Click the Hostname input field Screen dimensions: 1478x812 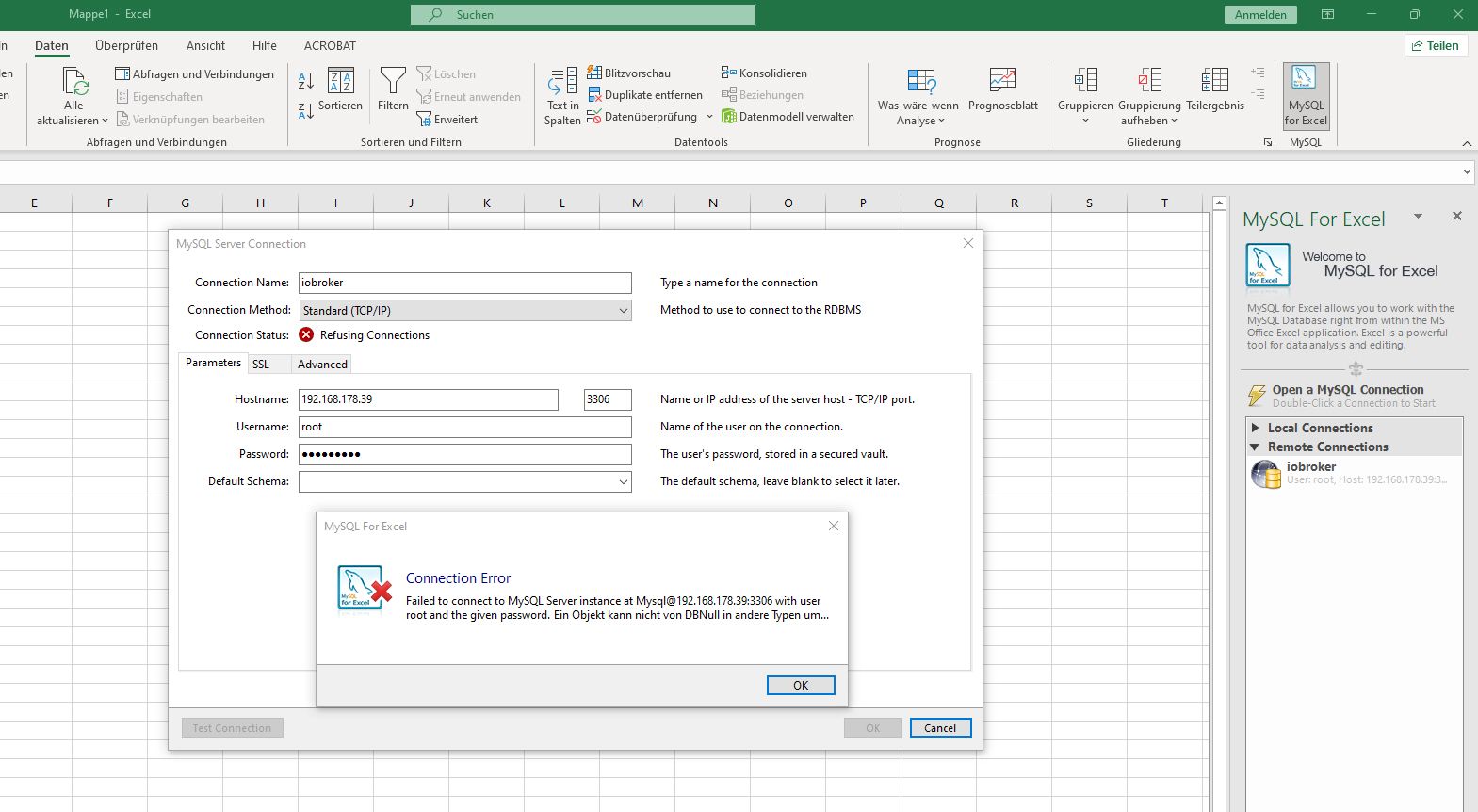click(428, 399)
